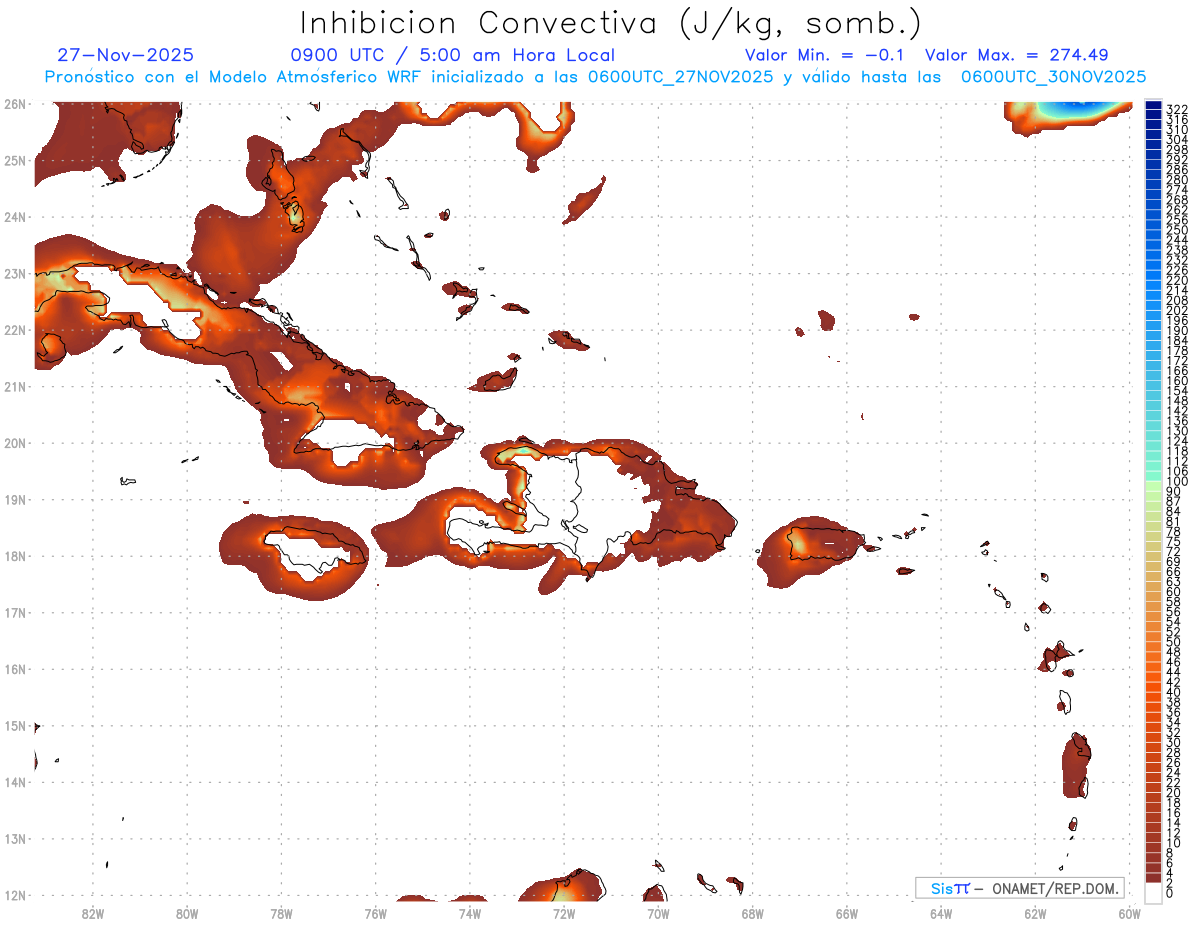Click the colorbar value 50
This screenshot has height=927, width=1200.
click(x=1174, y=642)
